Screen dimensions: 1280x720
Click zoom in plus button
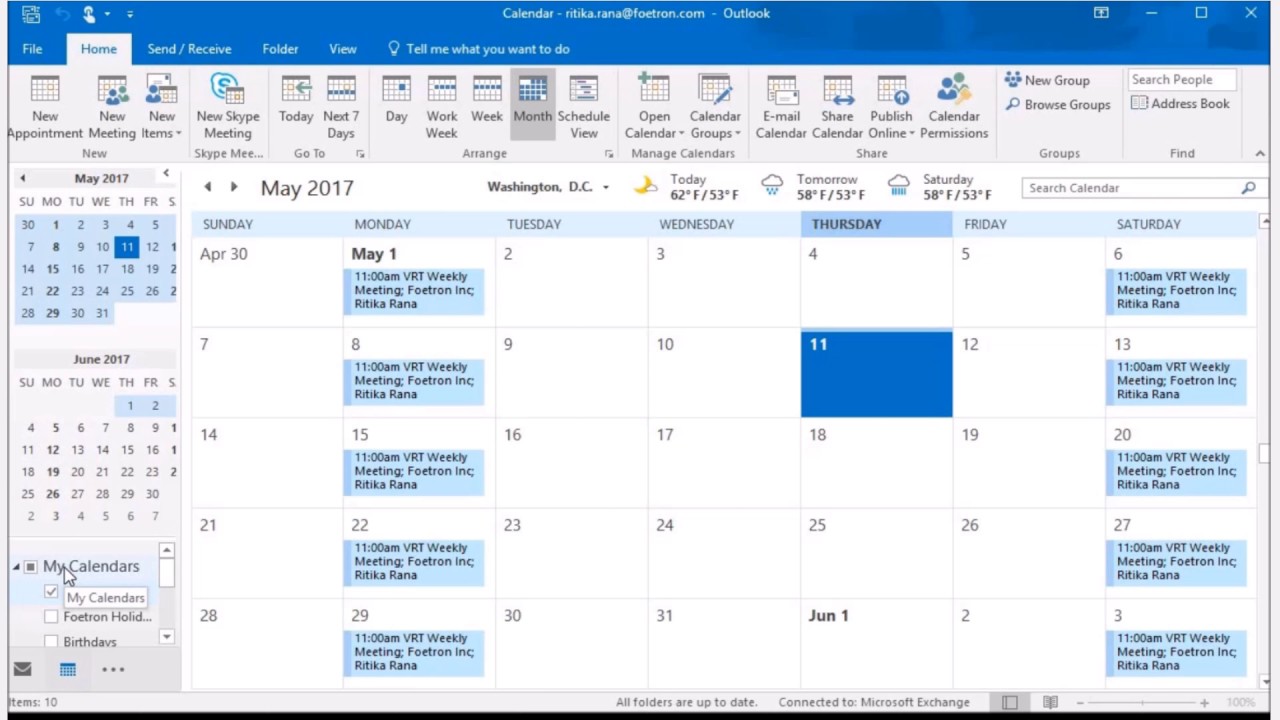point(1204,702)
